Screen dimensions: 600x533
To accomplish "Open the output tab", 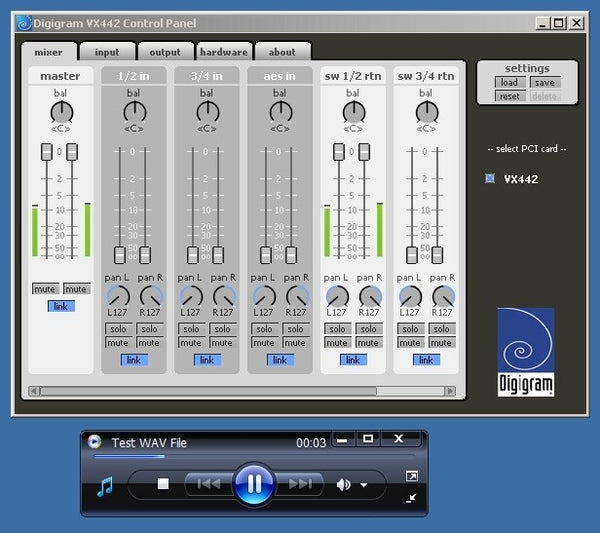I will click(x=165, y=52).
